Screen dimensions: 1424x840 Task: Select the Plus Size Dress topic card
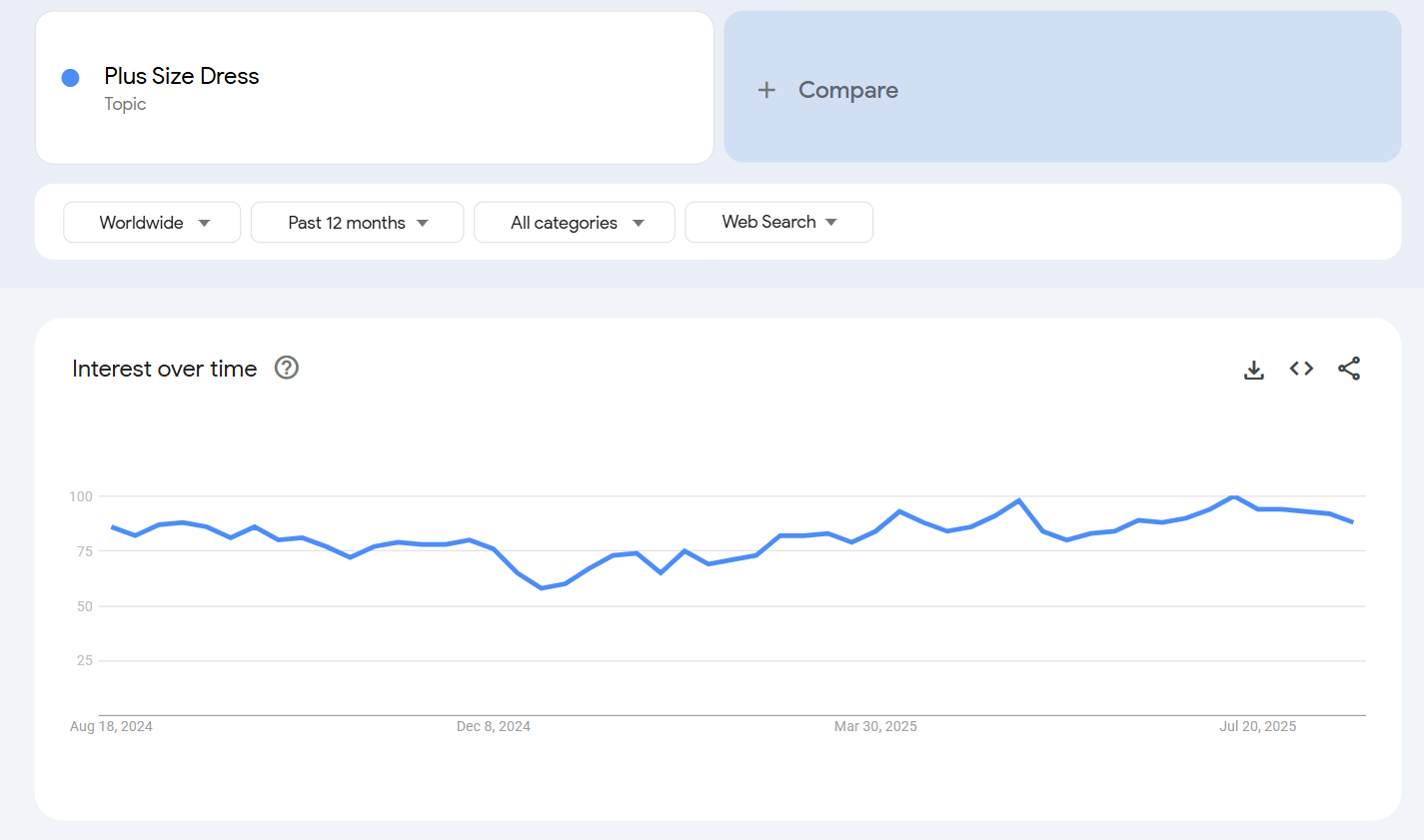[x=374, y=87]
